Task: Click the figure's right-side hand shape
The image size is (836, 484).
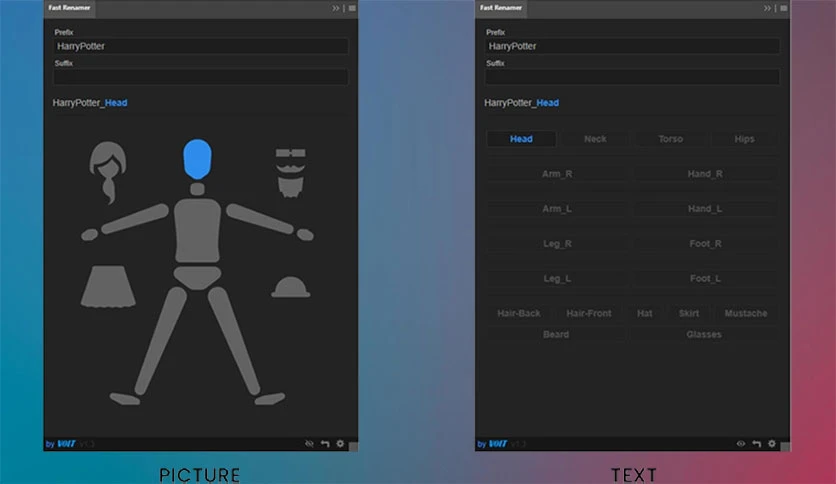Action: pyautogui.click(x=305, y=235)
